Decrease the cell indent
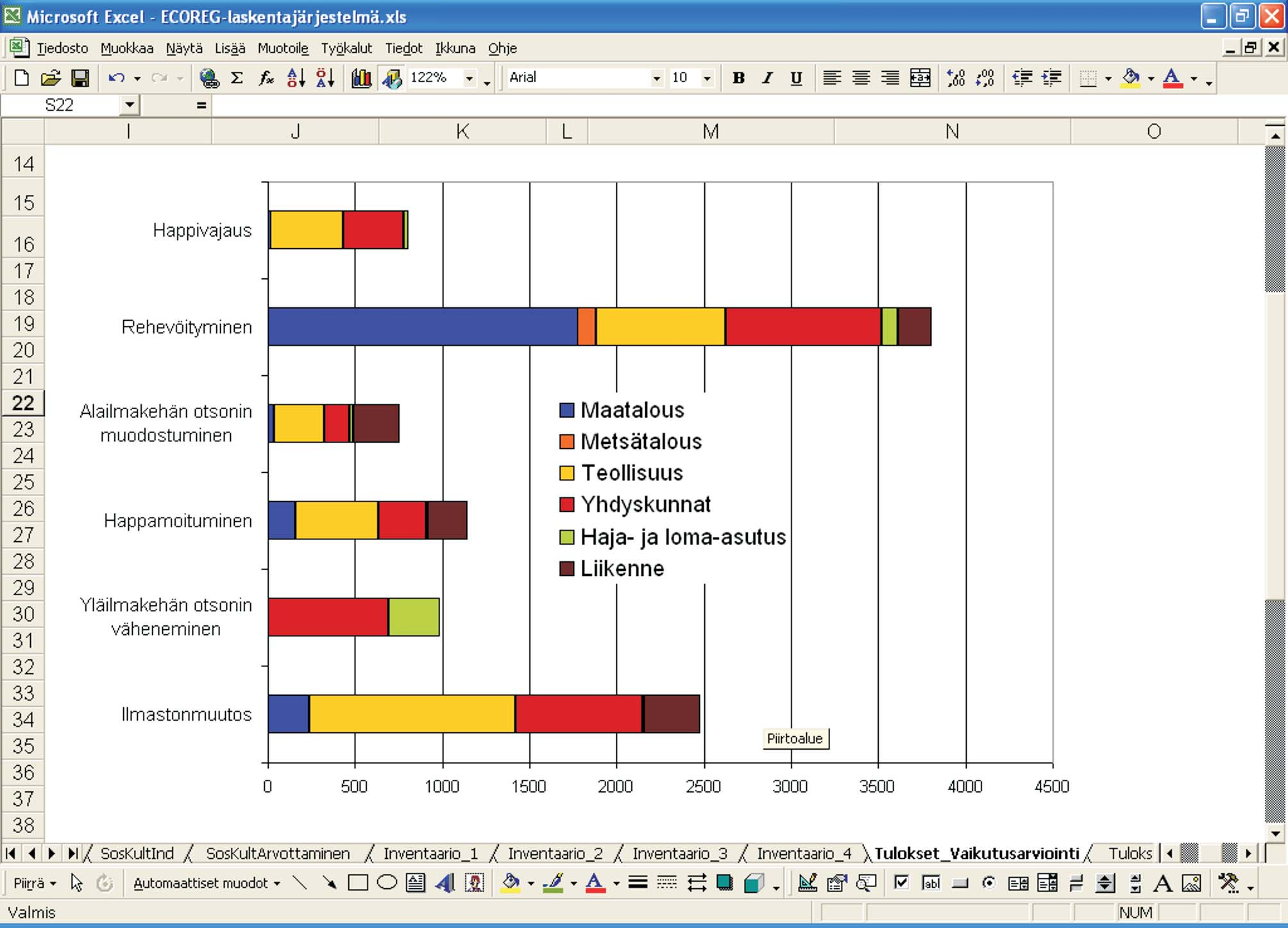This screenshot has width=1288, height=928. [1022, 78]
